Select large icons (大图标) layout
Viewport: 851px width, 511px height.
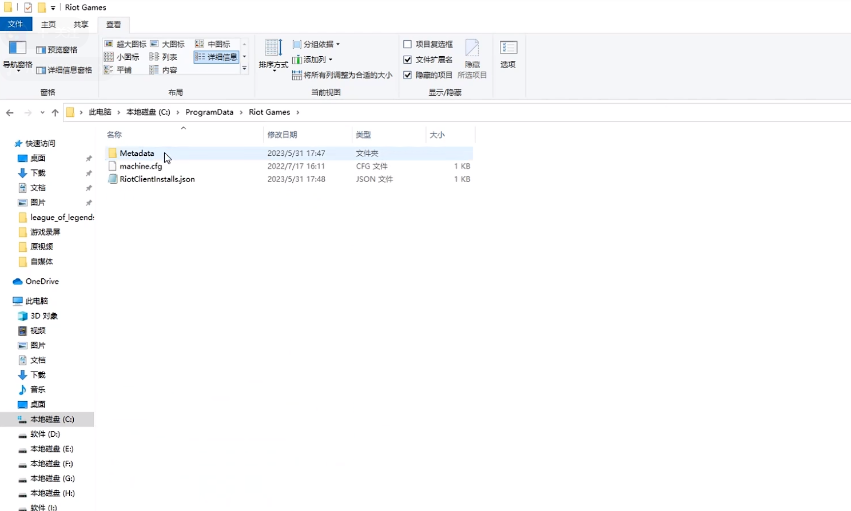[168, 44]
